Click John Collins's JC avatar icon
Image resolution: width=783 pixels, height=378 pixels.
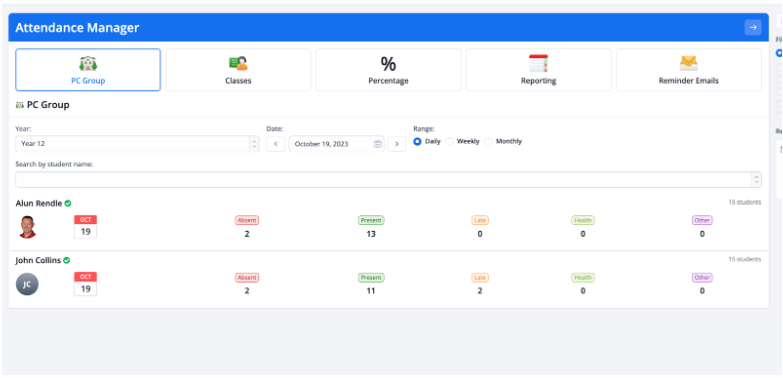pos(27,284)
